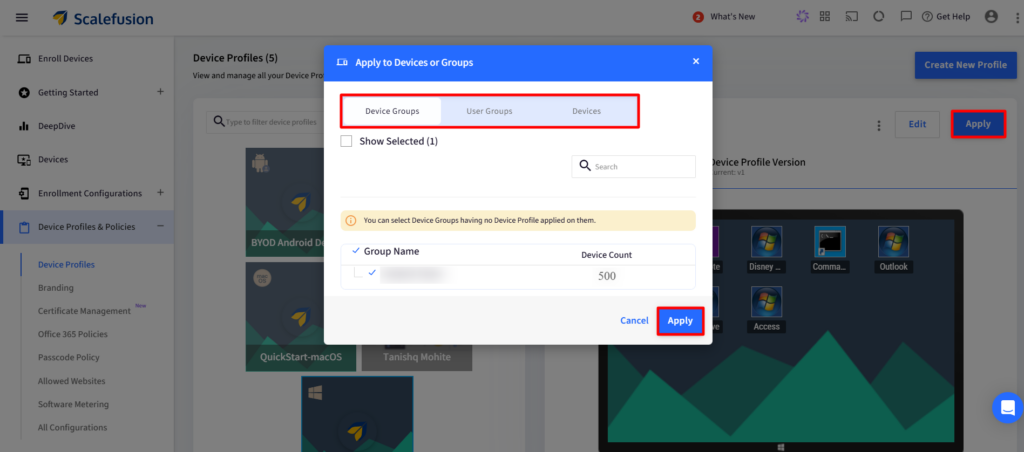Open the Intercom chat bubble
1024x452 pixels.
click(x=1007, y=408)
